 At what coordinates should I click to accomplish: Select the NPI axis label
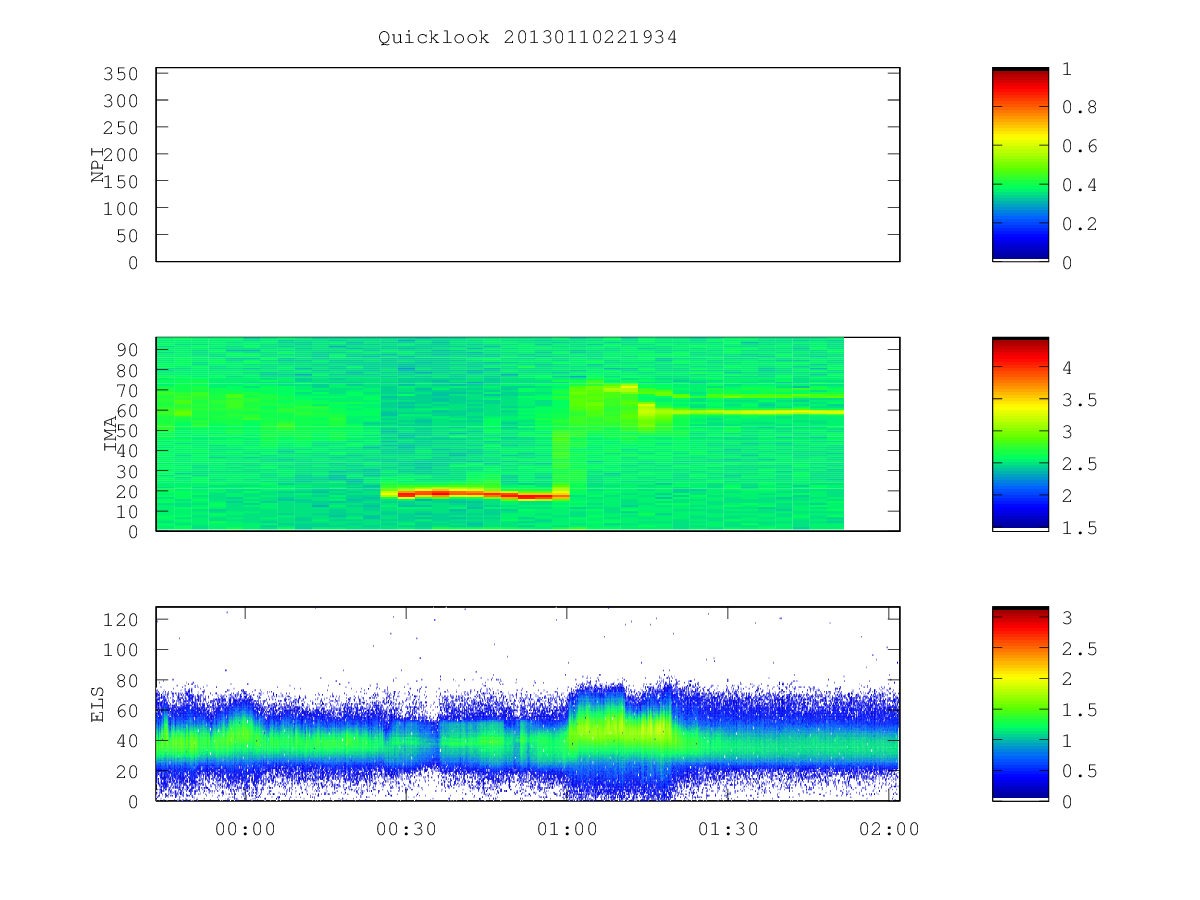coord(98,165)
